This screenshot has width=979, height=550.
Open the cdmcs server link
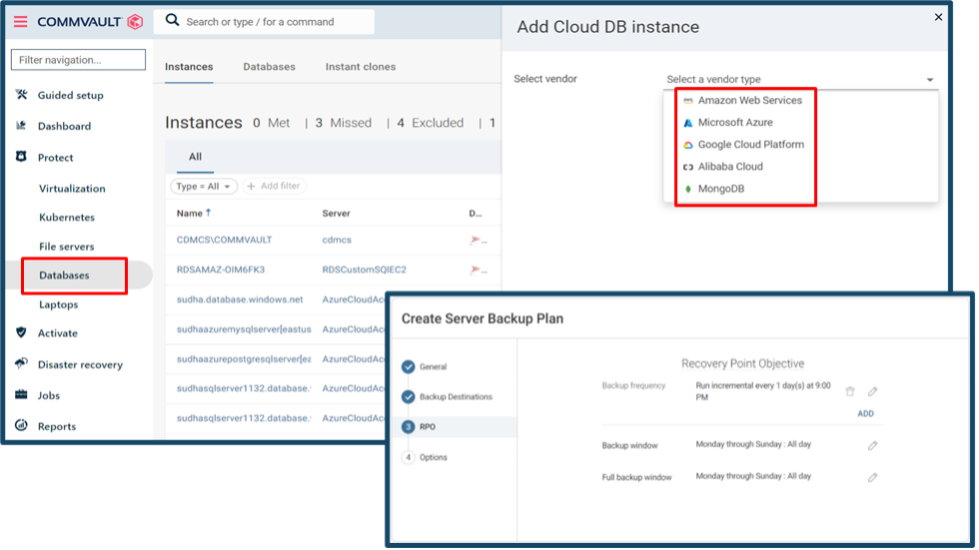point(337,240)
